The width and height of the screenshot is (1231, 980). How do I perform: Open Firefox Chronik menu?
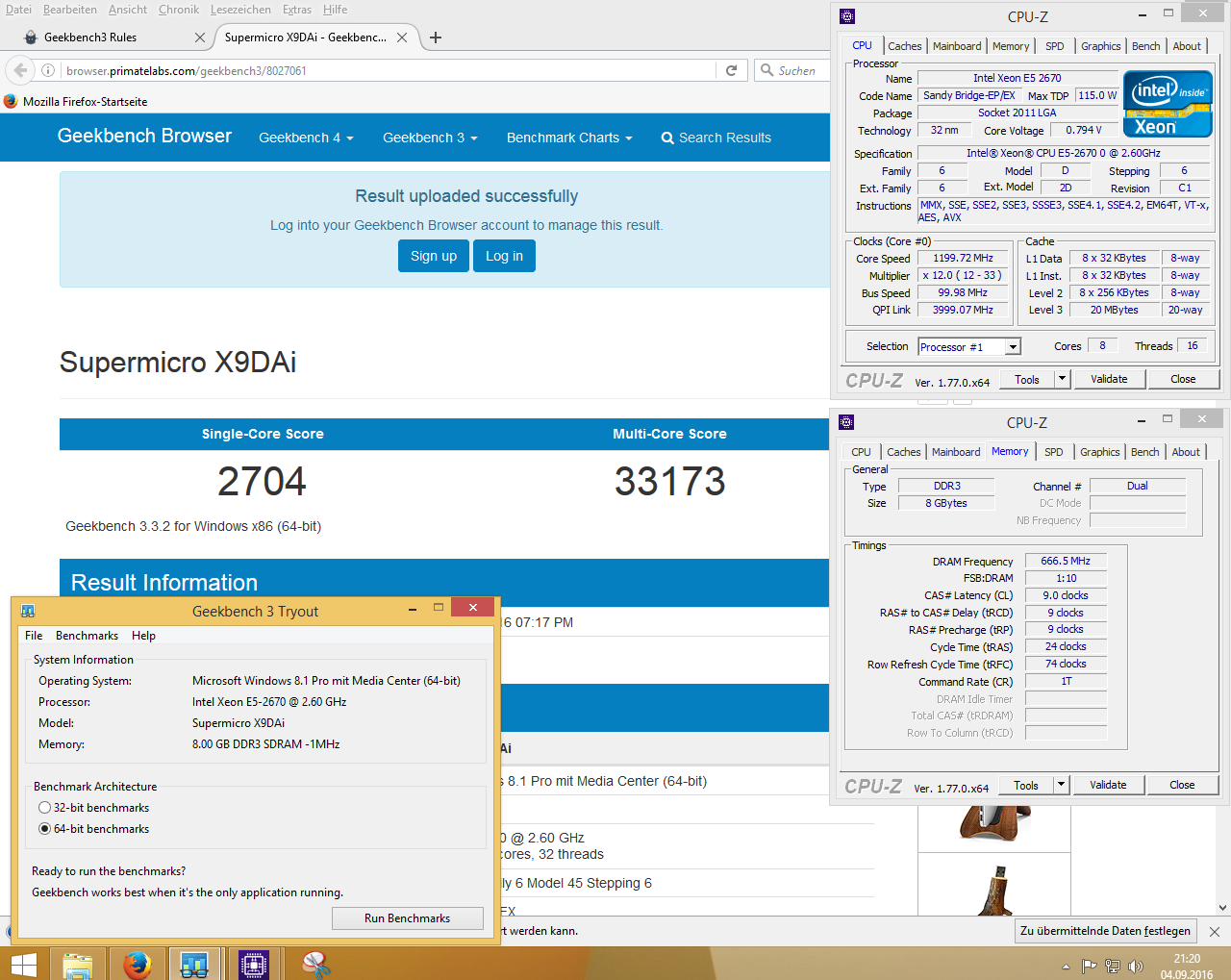click(x=179, y=10)
